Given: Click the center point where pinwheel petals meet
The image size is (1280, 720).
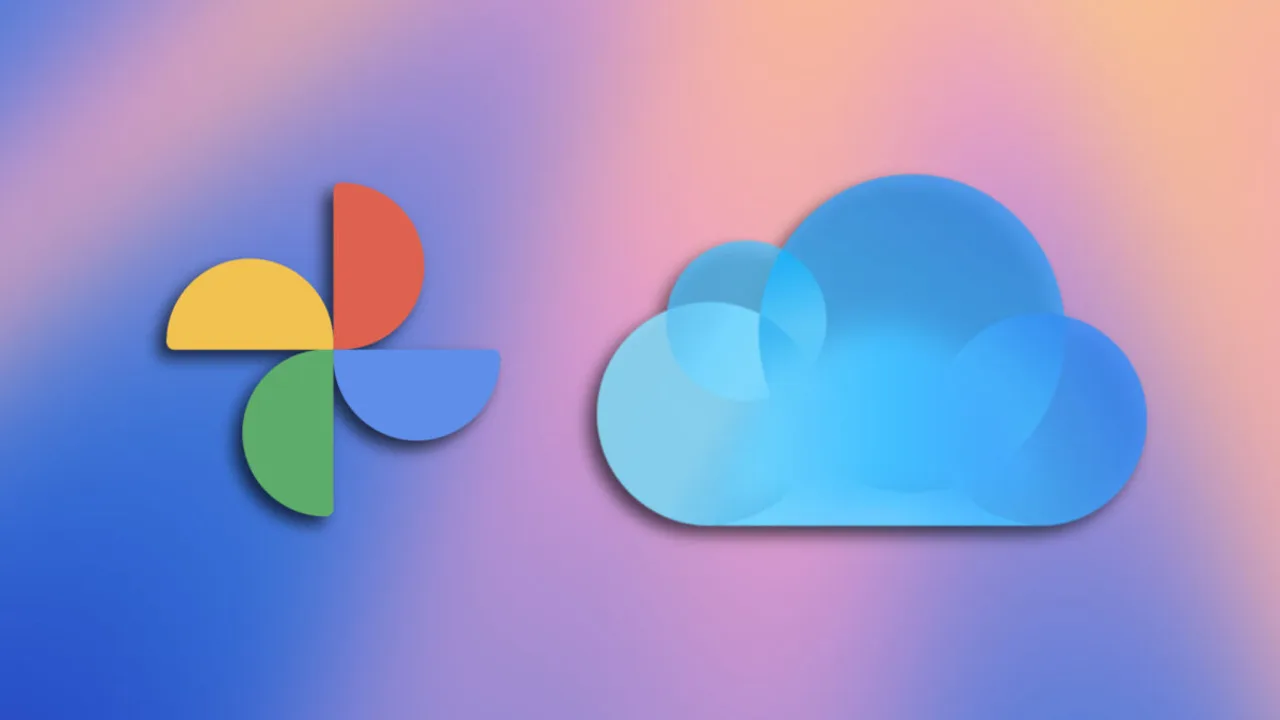Looking at the screenshot, I should coord(333,349).
